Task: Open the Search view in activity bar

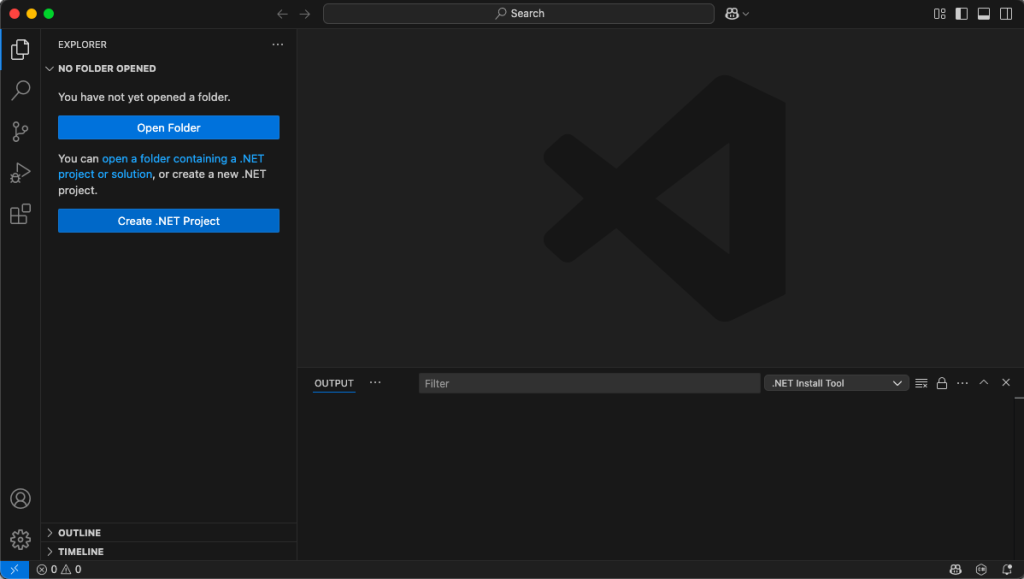Action: tap(20, 90)
